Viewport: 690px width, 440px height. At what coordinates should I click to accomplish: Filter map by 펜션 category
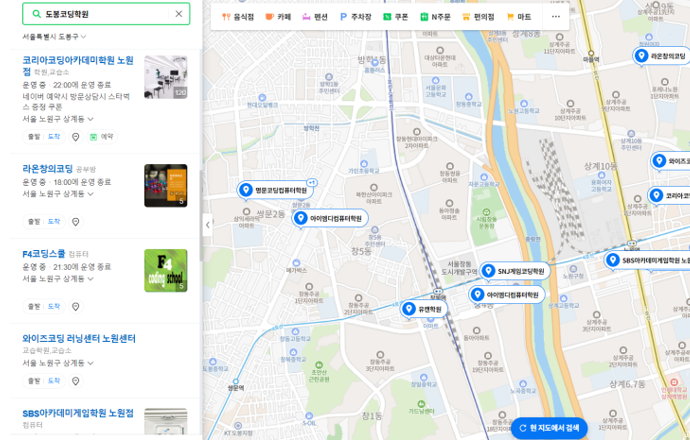tap(315, 17)
